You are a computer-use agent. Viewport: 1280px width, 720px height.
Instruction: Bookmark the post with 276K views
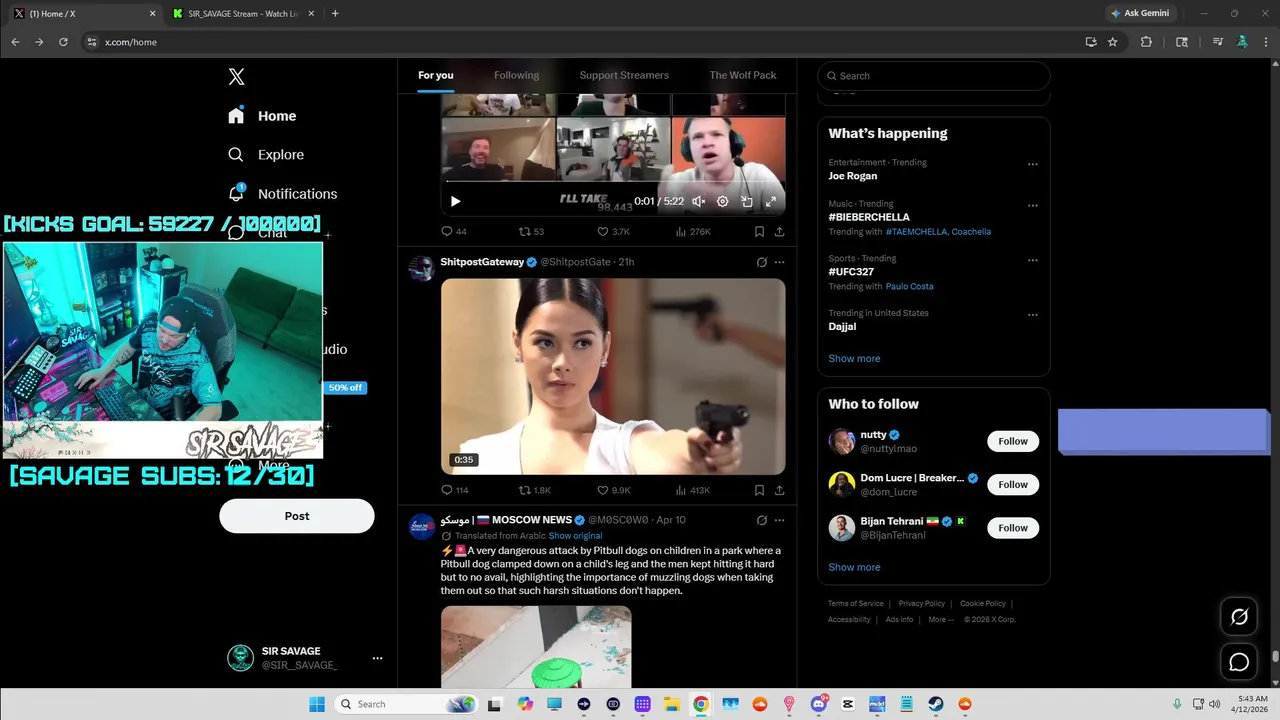tap(759, 231)
